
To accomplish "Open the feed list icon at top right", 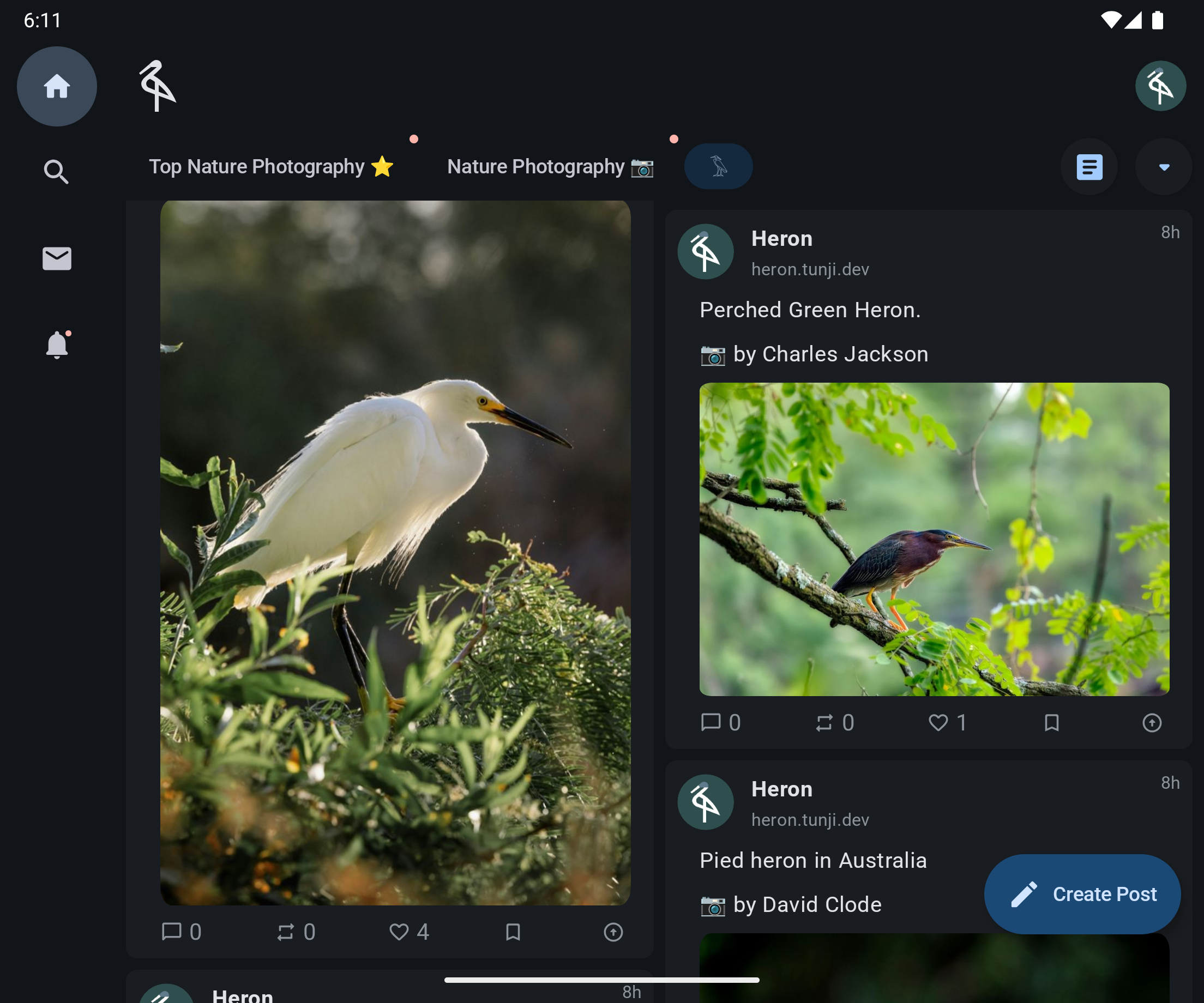I will [x=1088, y=167].
